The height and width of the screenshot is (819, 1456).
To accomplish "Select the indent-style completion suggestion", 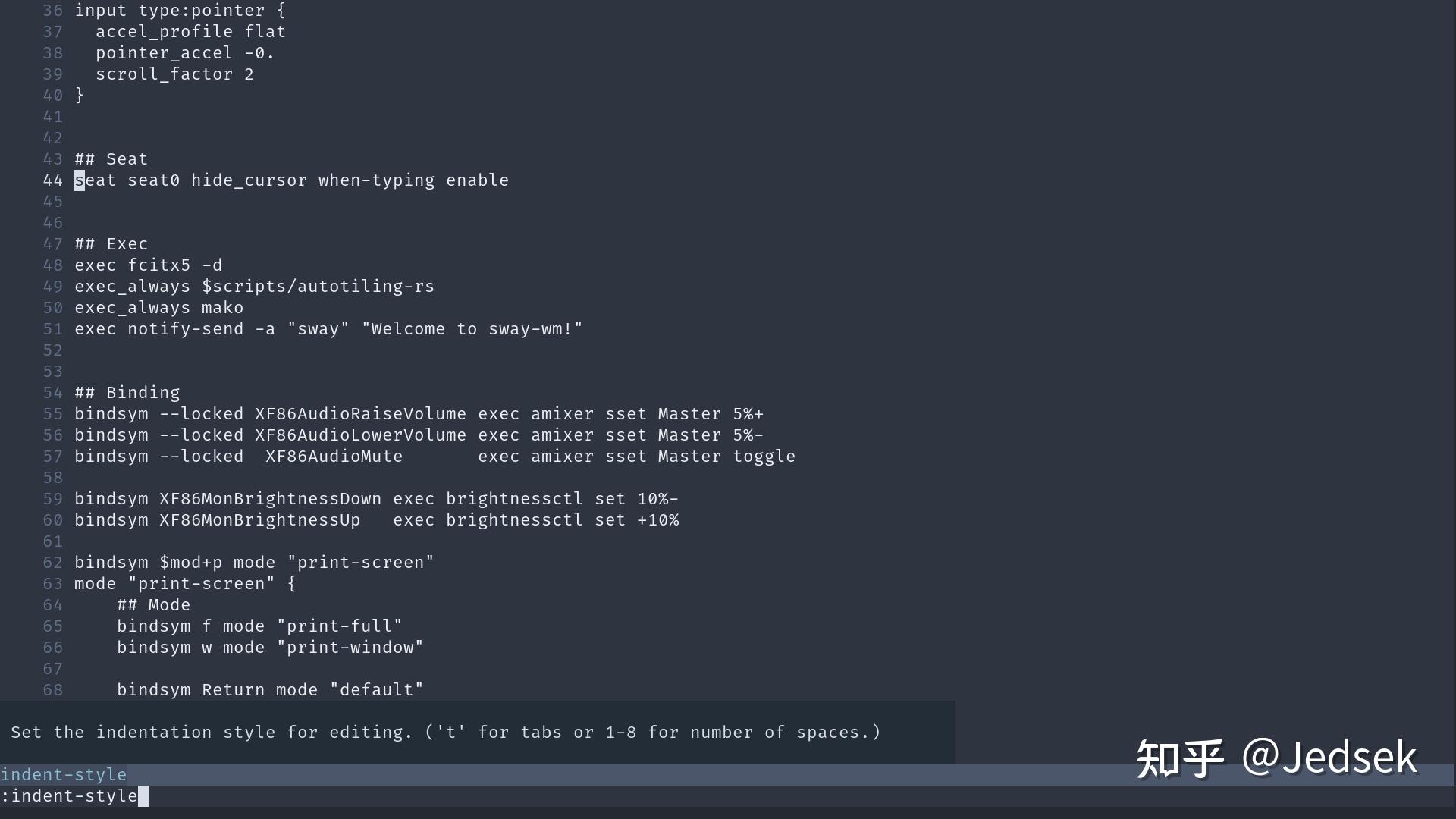I will pyautogui.click(x=64, y=774).
